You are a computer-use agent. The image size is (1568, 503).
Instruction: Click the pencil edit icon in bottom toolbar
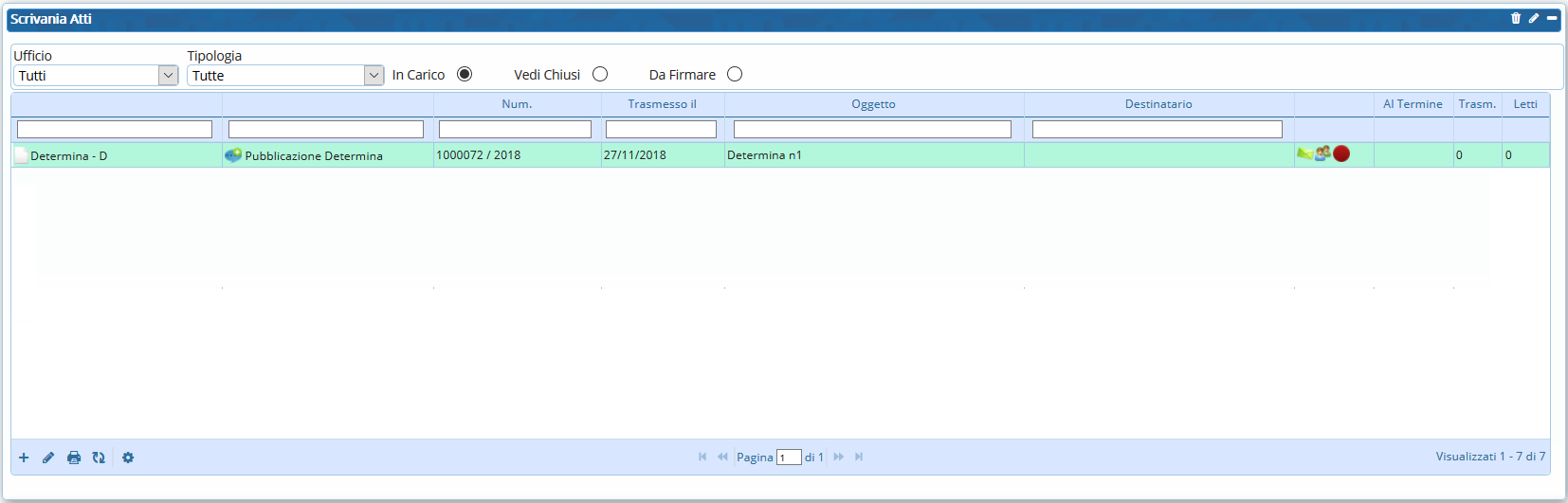point(48,458)
